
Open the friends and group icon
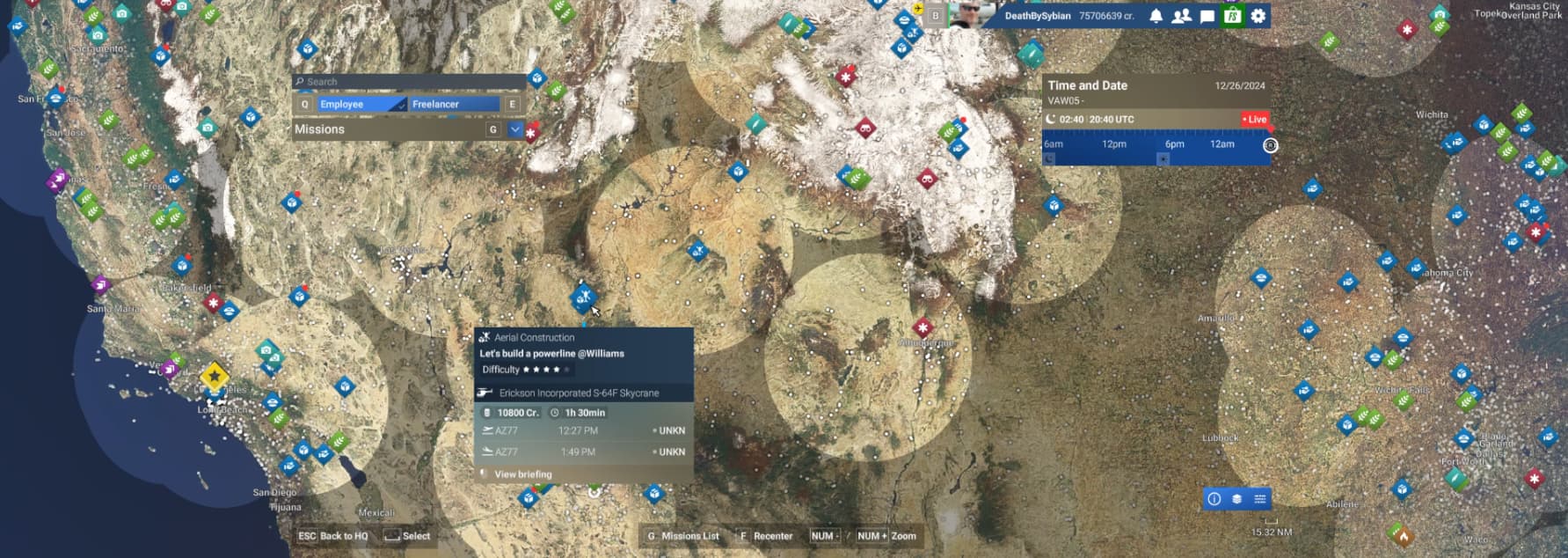[x=1181, y=16]
